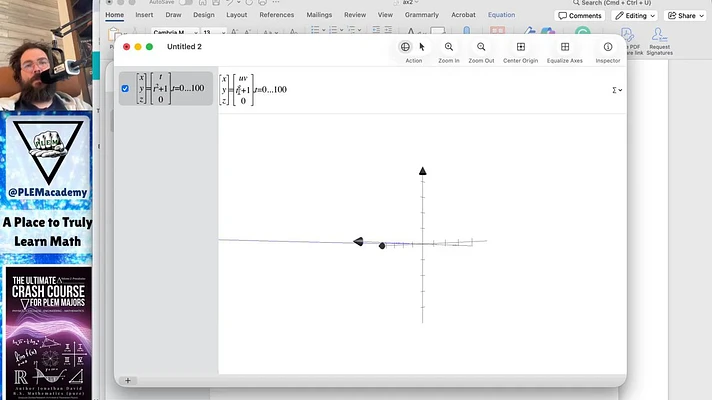Click the Crash Course book cover
This screenshot has height=400, width=712.
pos(48,333)
